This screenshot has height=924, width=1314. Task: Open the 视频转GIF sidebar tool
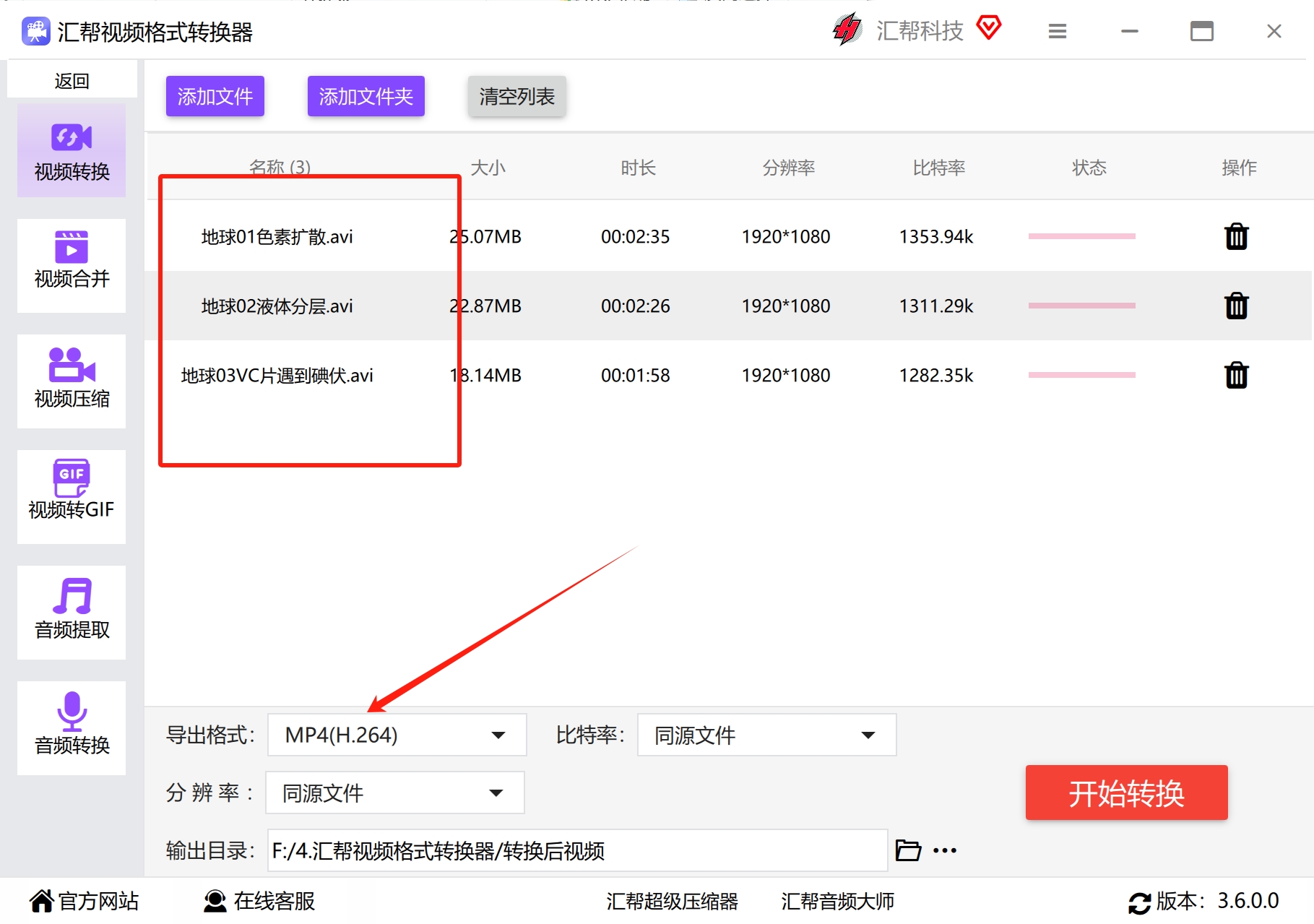(72, 497)
